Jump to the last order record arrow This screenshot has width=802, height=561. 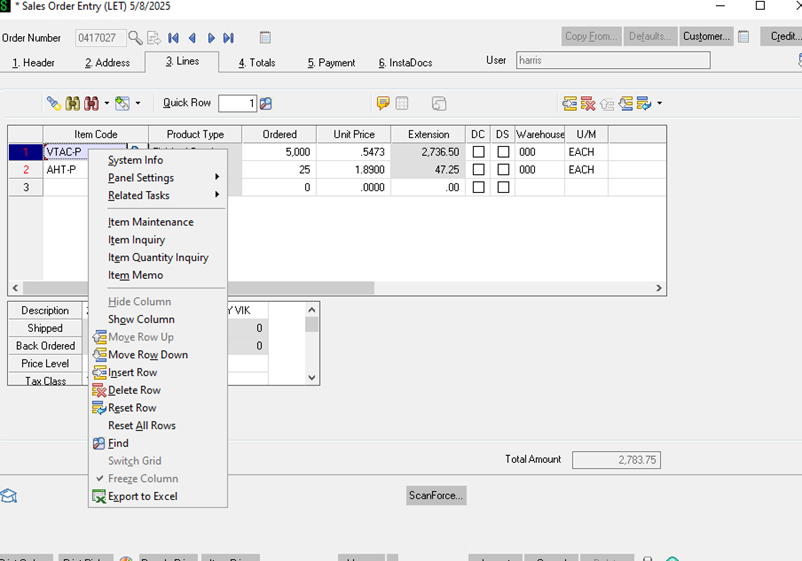coord(228,38)
